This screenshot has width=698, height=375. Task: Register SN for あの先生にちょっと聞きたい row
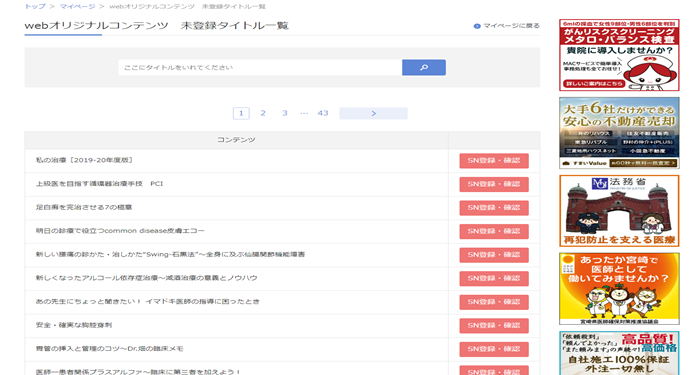tap(494, 302)
